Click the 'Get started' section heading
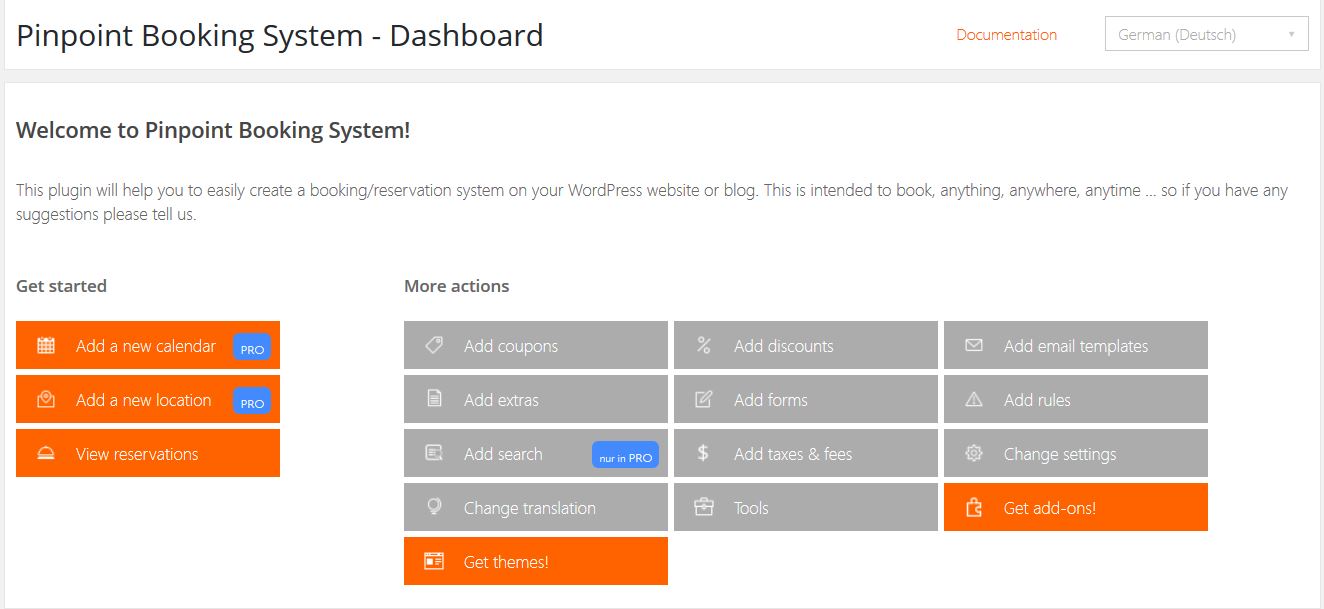 pos(61,286)
